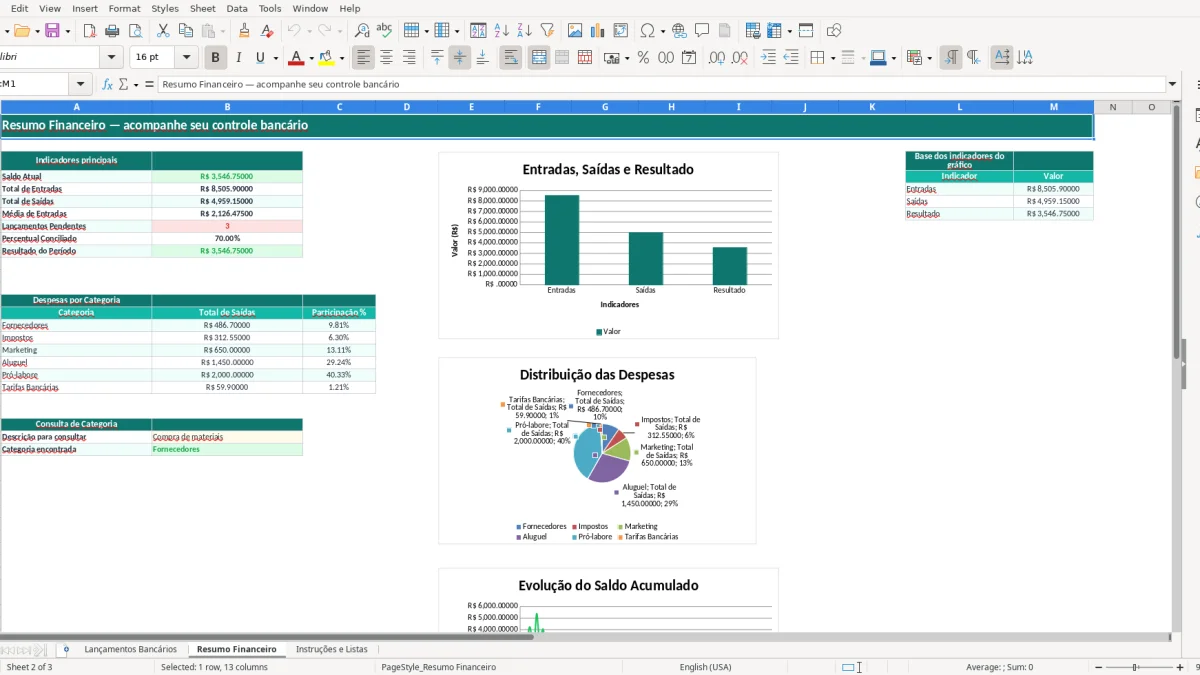The width and height of the screenshot is (1200, 675).
Task: Switch to the Lançamentos Bancários sheet tab
Action: pos(130,649)
